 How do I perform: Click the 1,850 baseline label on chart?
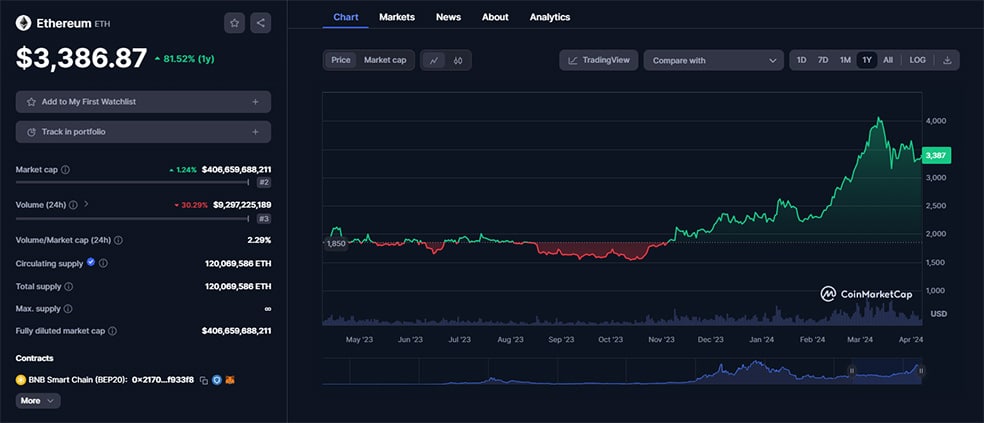[335, 244]
